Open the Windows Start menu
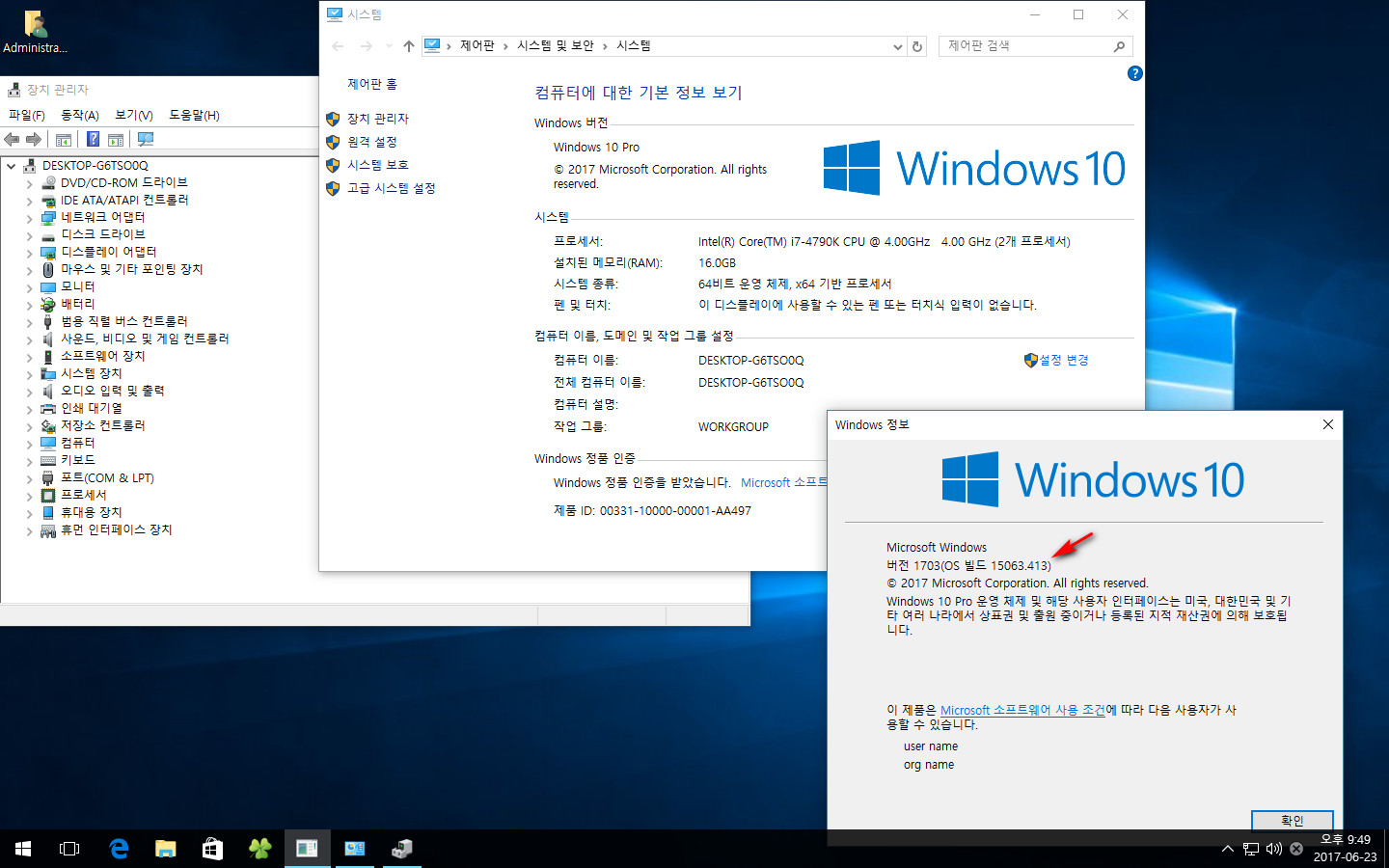1389x868 pixels. coord(23,849)
